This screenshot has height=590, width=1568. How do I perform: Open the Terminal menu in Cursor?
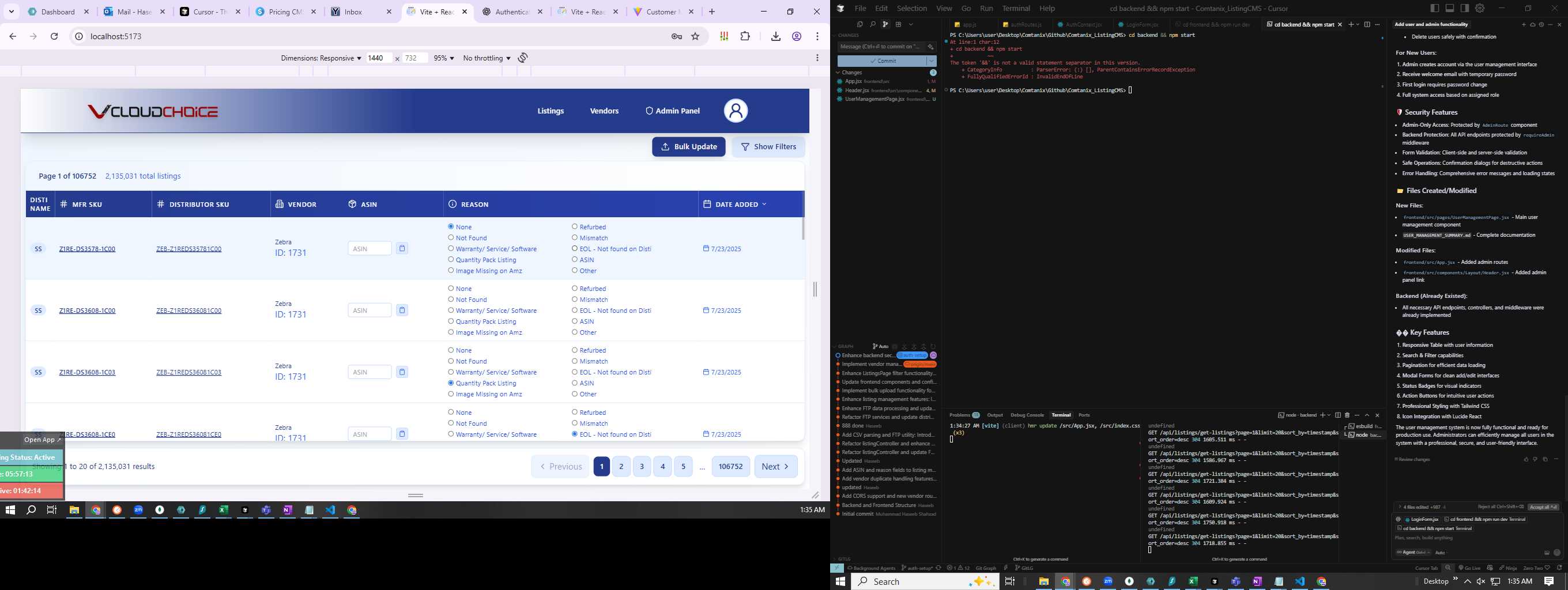point(1016,8)
